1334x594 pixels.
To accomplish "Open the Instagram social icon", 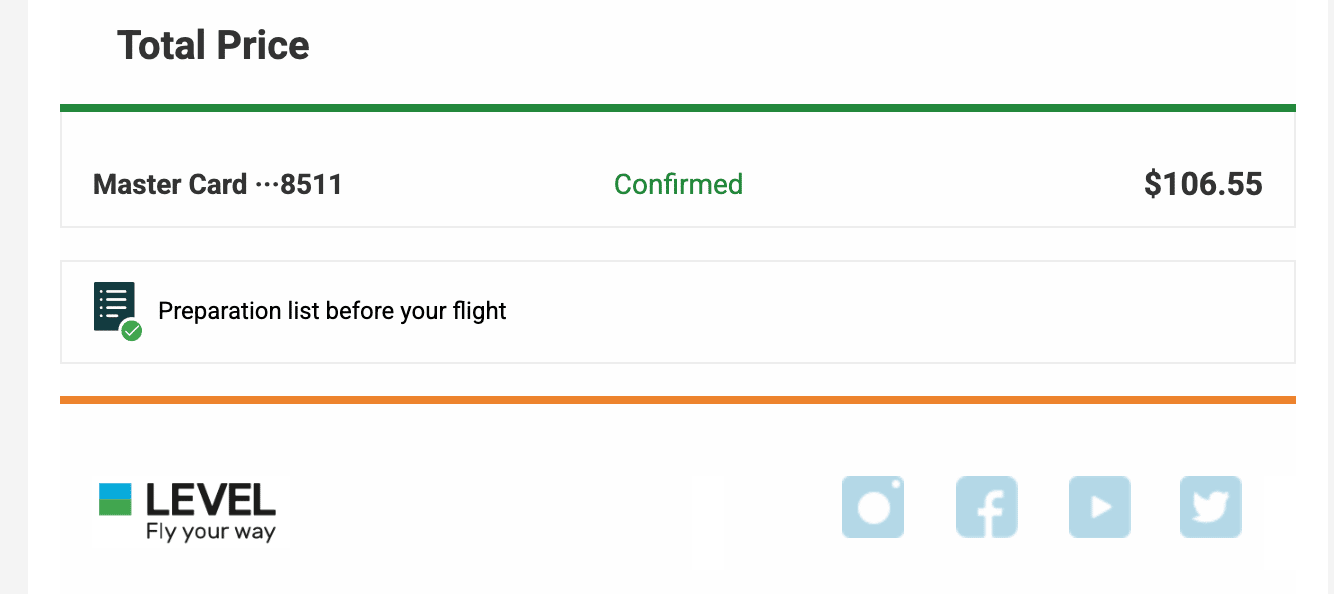I will (873, 507).
